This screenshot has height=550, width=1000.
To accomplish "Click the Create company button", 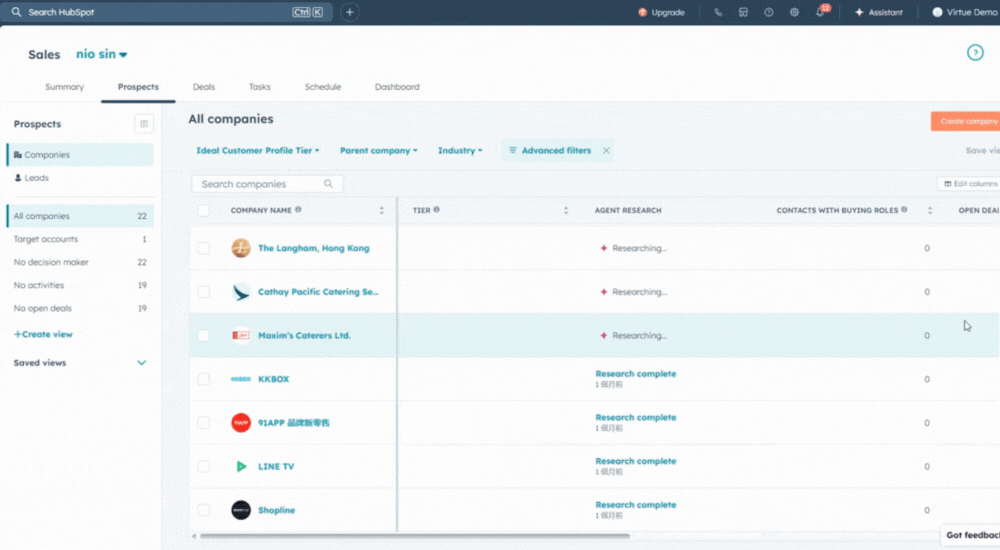I will 966,121.
